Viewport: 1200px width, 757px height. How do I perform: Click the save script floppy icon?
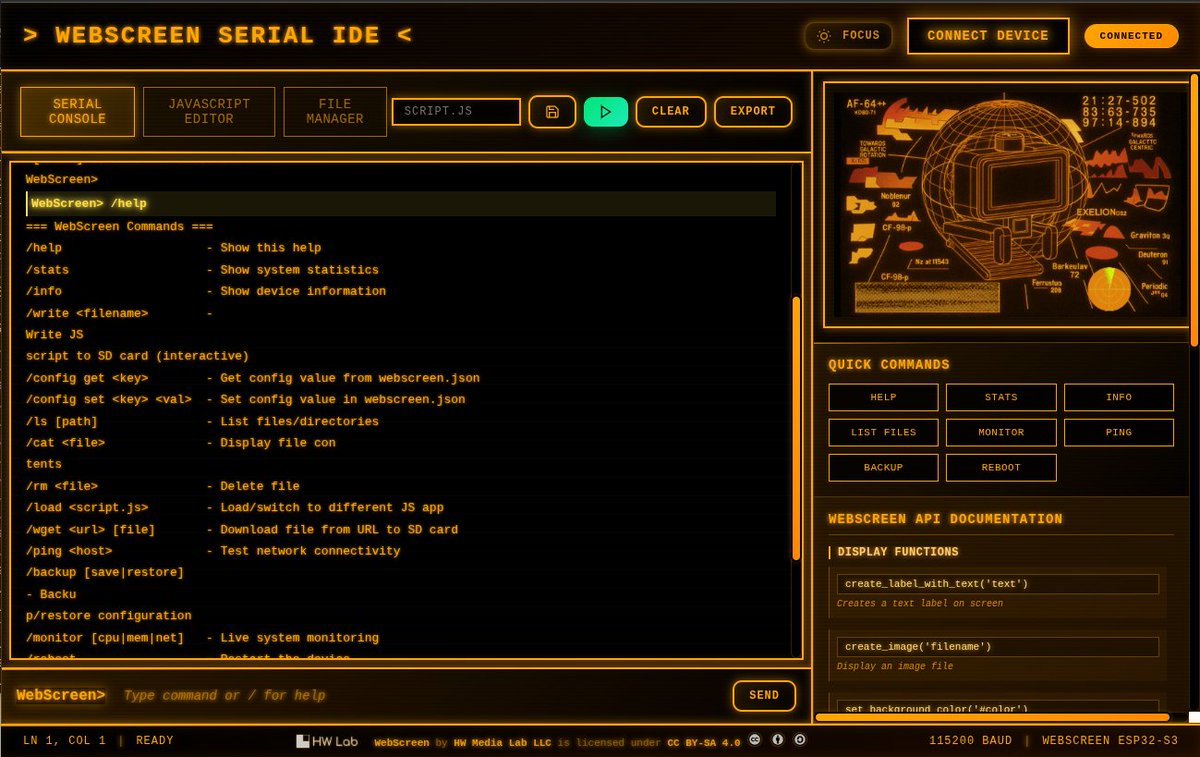pyautogui.click(x=552, y=111)
